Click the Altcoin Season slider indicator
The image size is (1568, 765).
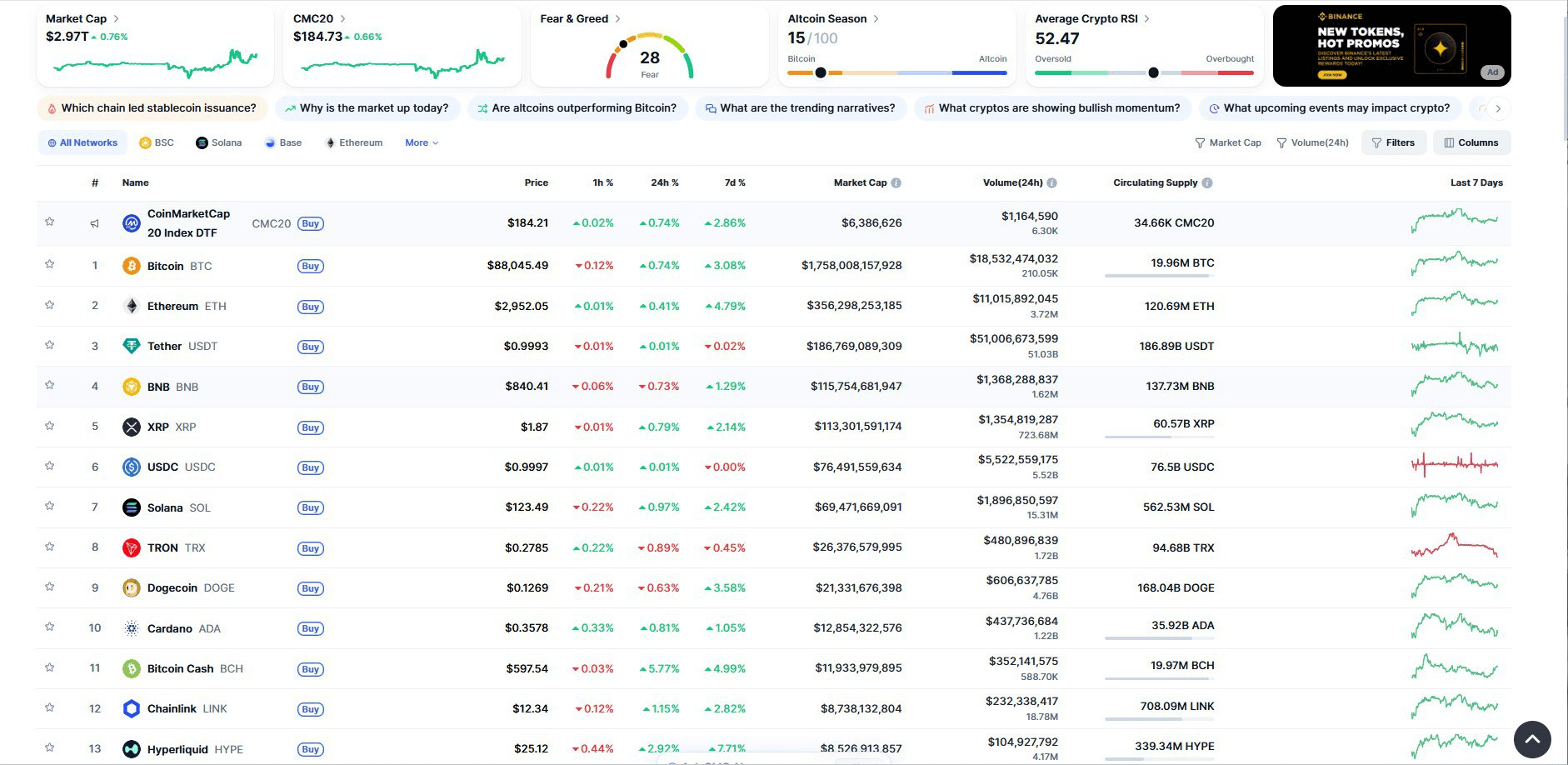tap(821, 72)
